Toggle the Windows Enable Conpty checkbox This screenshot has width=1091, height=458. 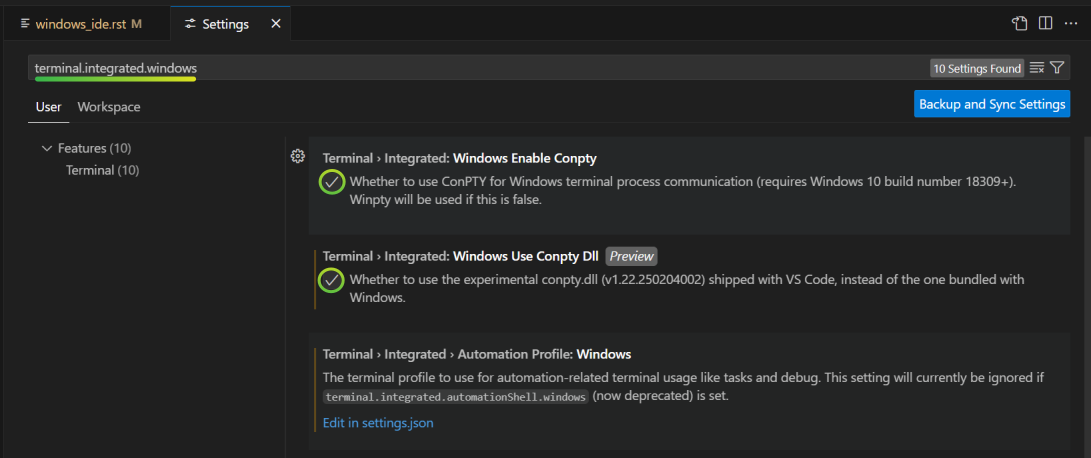coord(332,182)
